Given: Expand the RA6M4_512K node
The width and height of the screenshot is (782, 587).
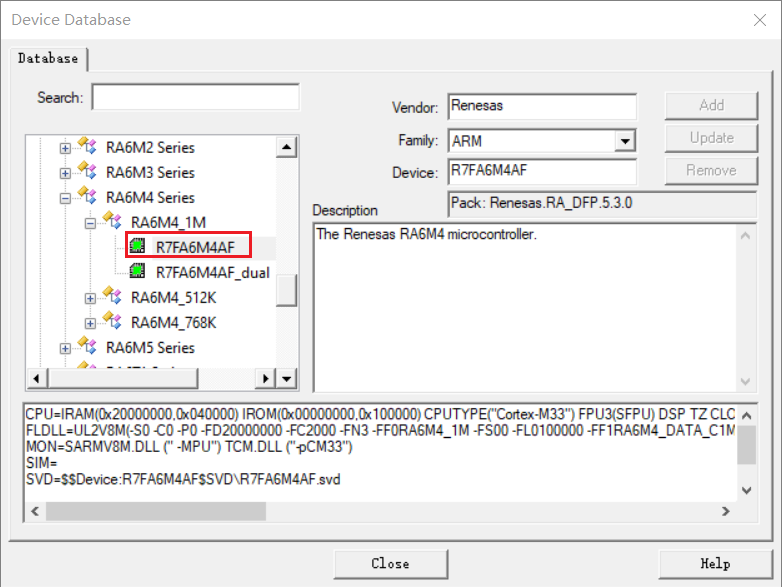Looking at the screenshot, I should click(x=90, y=298).
